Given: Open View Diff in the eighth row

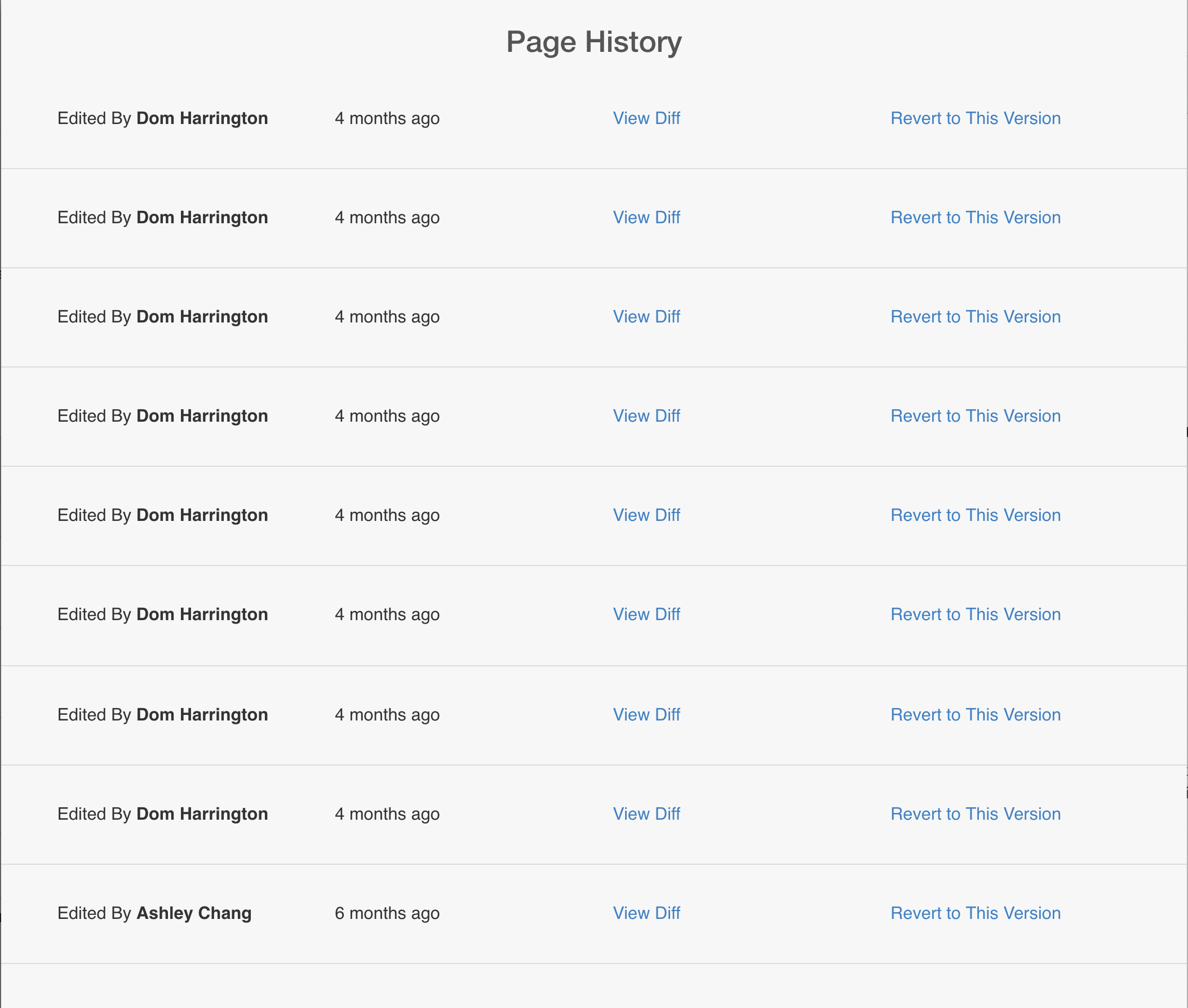Looking at the screenshot, I should 646,814.
